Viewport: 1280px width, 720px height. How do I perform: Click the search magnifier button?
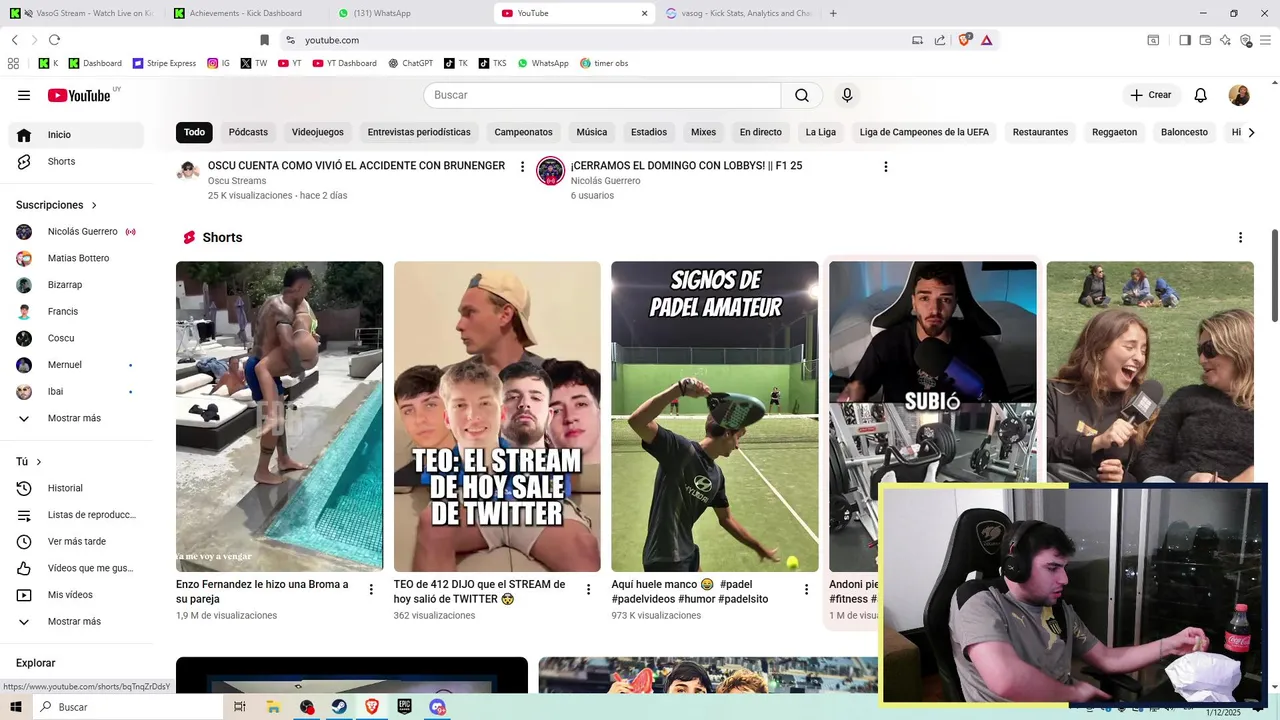tap(802, 95)
